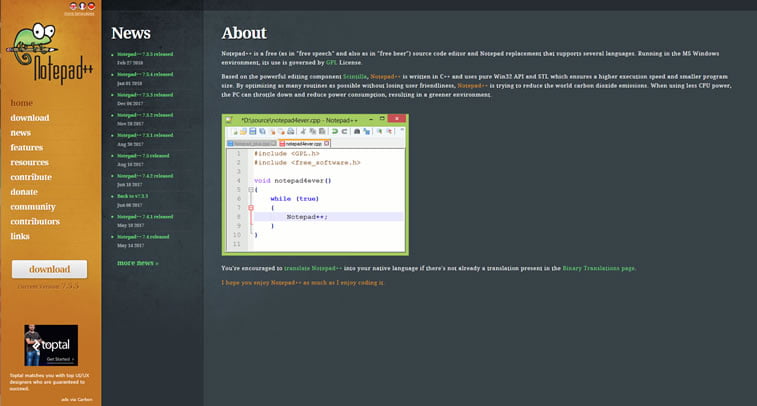Open the Binary Translations page link

tap(599, 268)
